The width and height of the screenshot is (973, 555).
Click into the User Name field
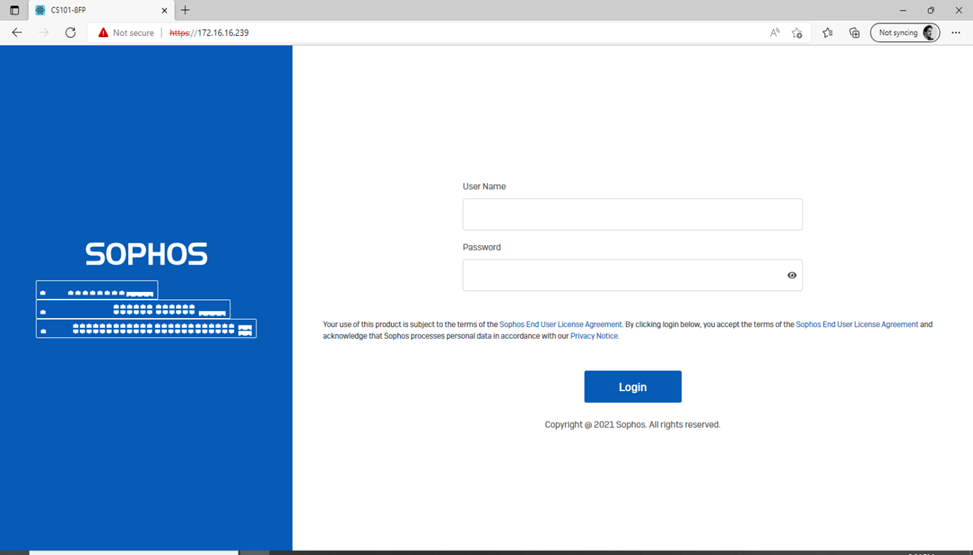tap(632, 214)
